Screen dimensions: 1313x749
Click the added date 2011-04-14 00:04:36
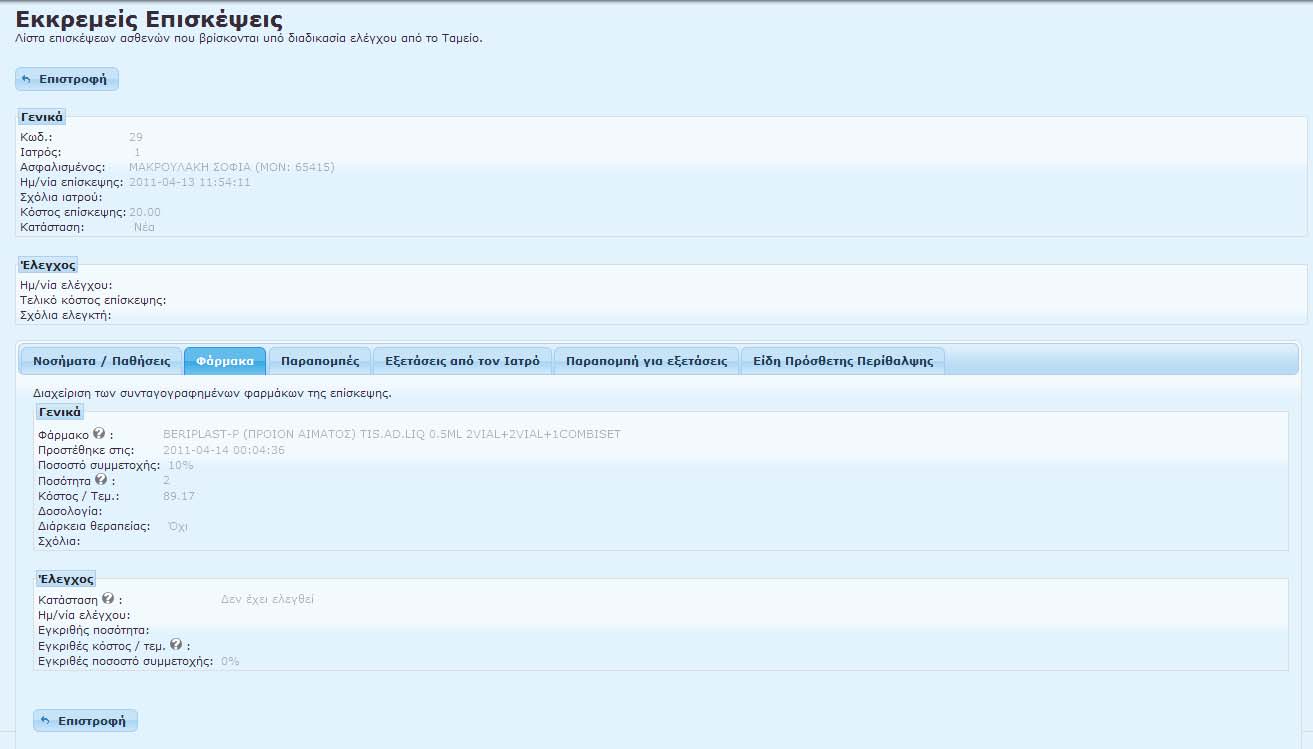tap(224, 450)
